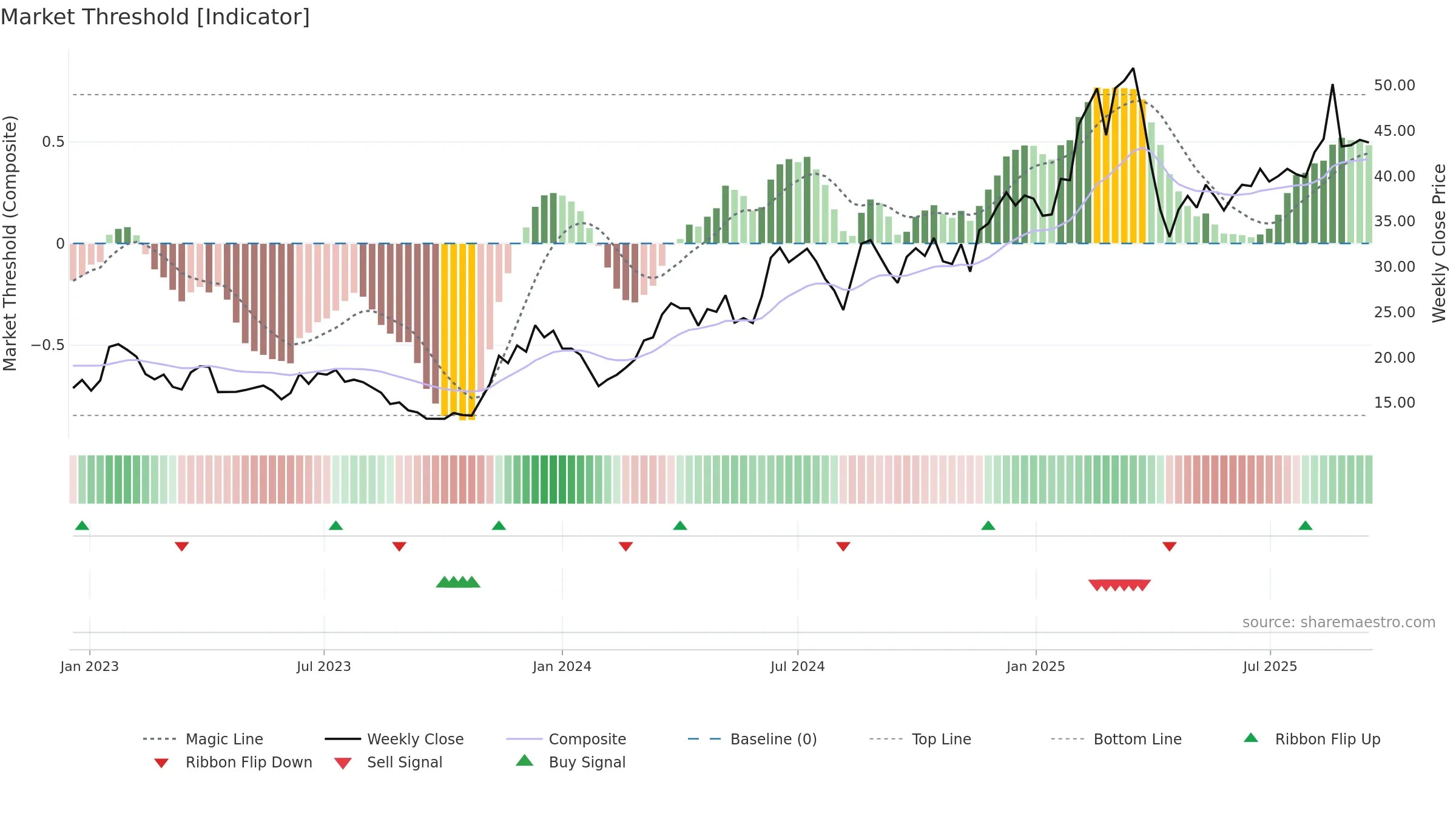The height and width of the screenshot is (819, 1456).
Task: Click the ribbon flip down marker after Jul 2024
Action: [x=843, y=547]
